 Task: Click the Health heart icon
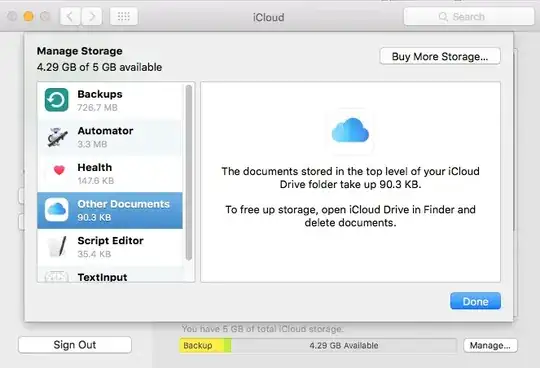pos(59,170)
